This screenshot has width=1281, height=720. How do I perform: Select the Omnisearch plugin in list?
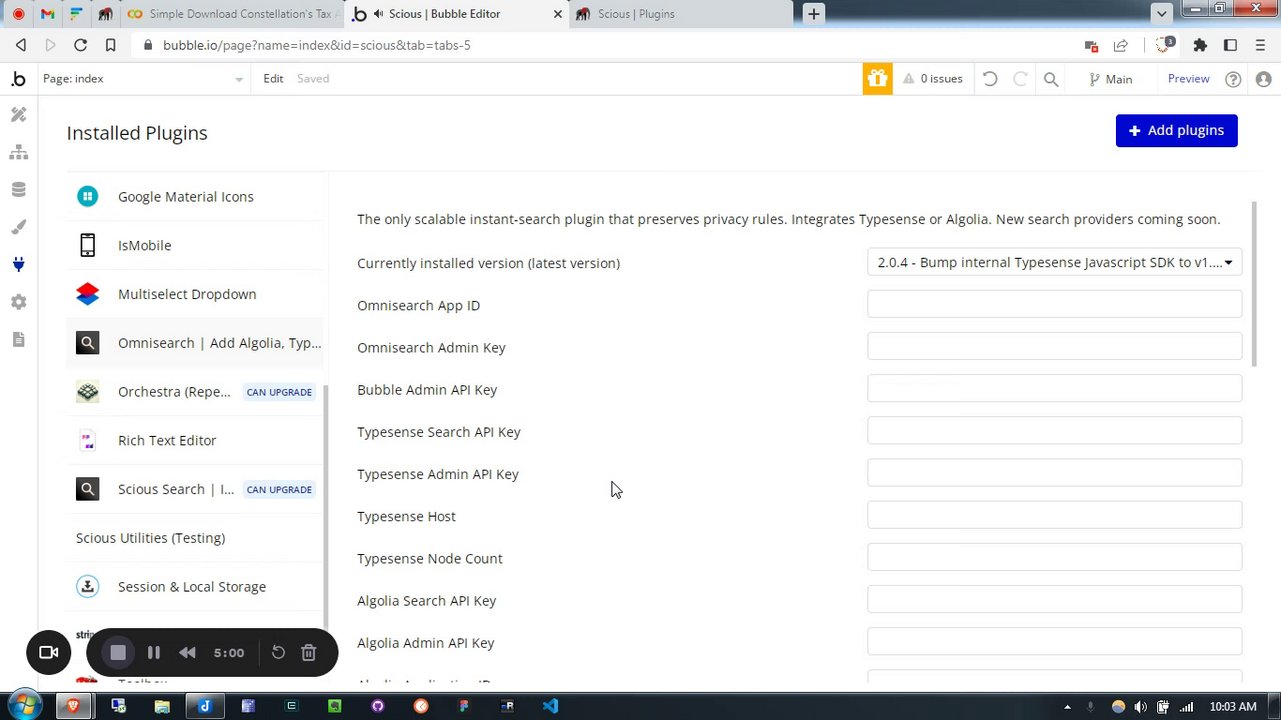[197, 343]
